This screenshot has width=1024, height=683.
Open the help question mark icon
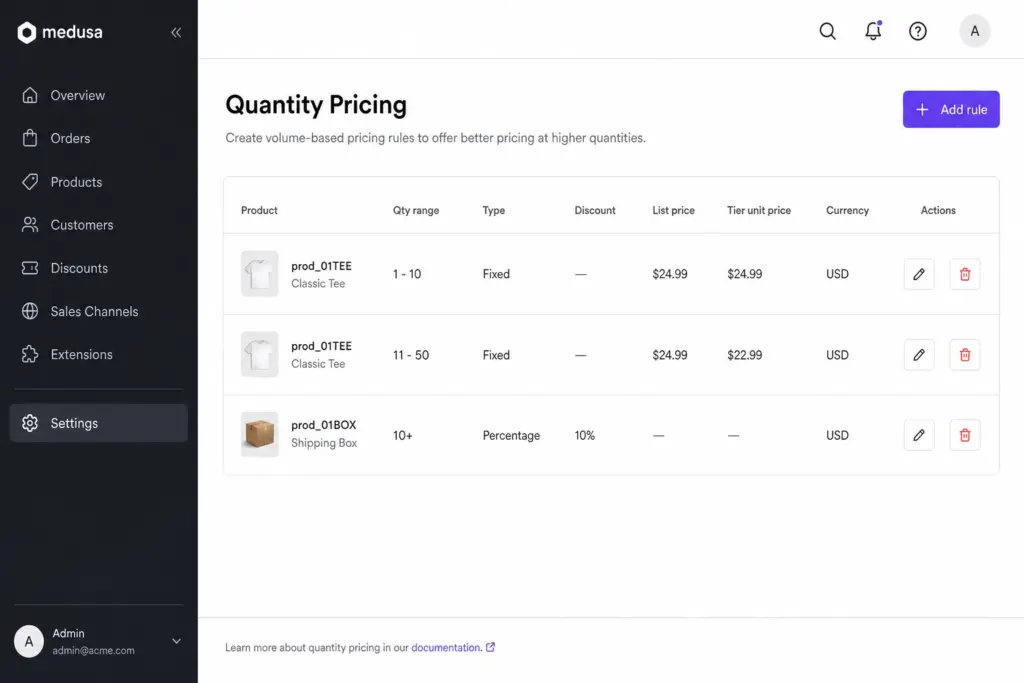click(x=918, y=31)
